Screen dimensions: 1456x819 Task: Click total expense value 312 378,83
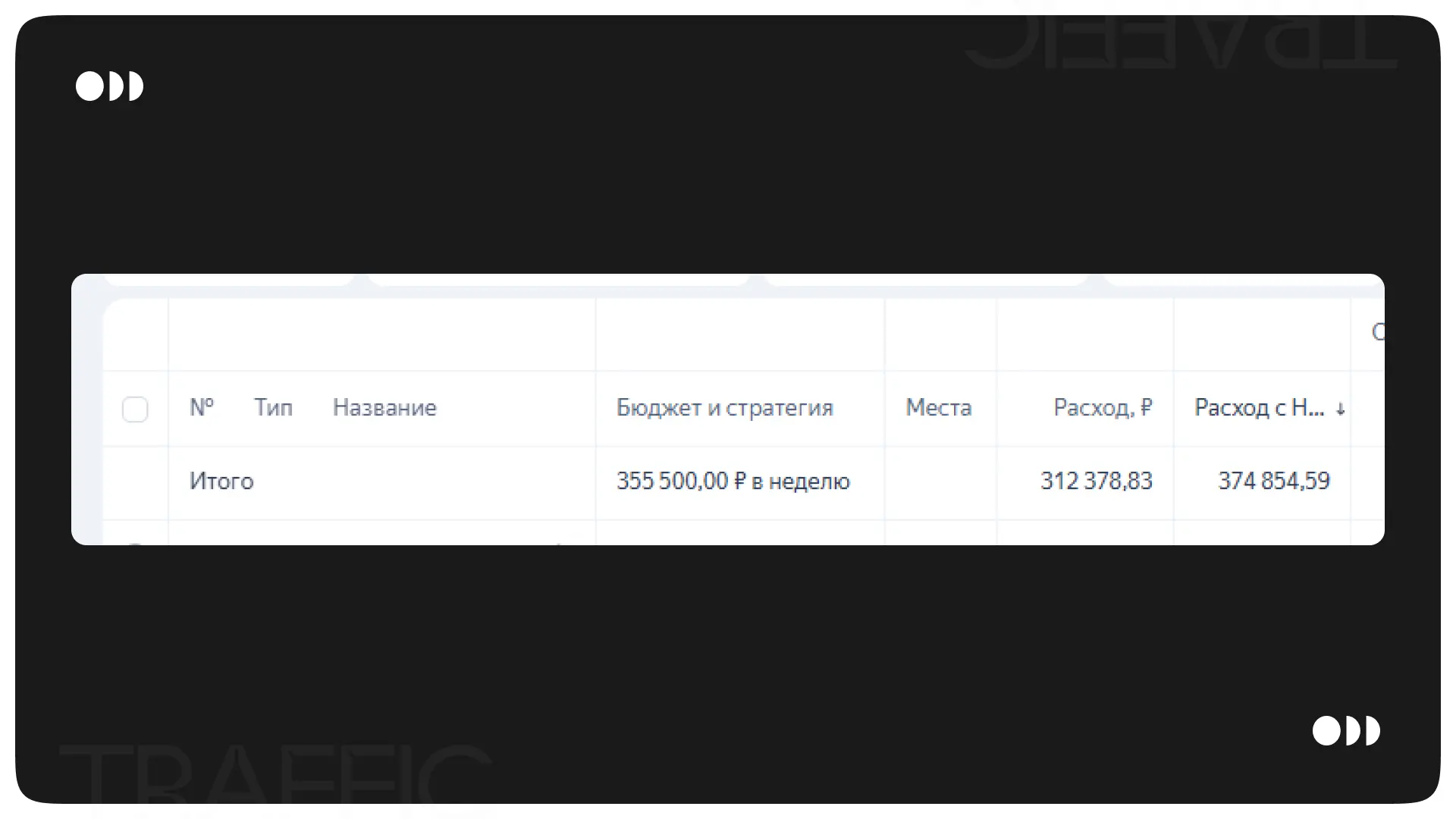(x=1096, y=481)
